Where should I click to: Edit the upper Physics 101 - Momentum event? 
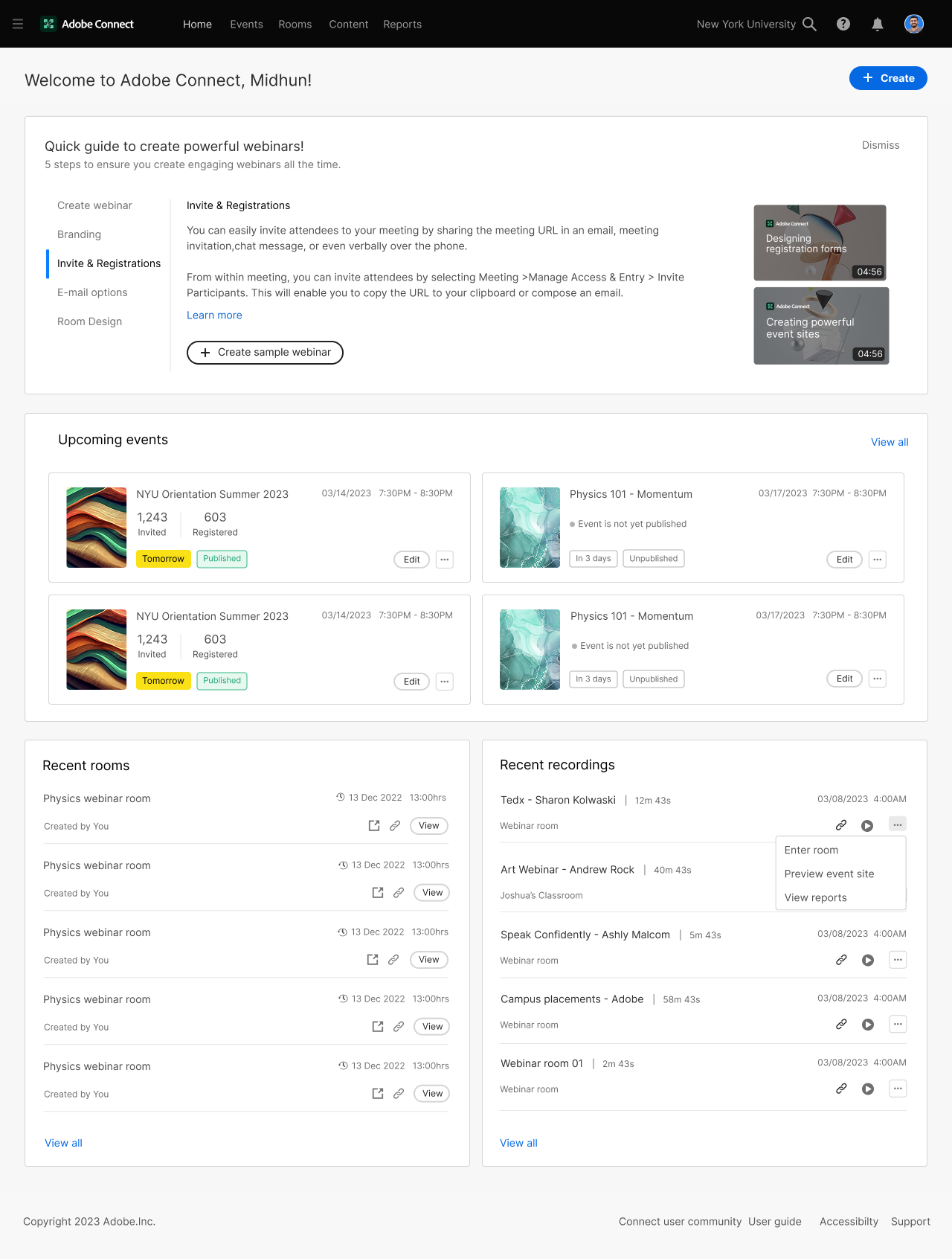click(844, 559)
